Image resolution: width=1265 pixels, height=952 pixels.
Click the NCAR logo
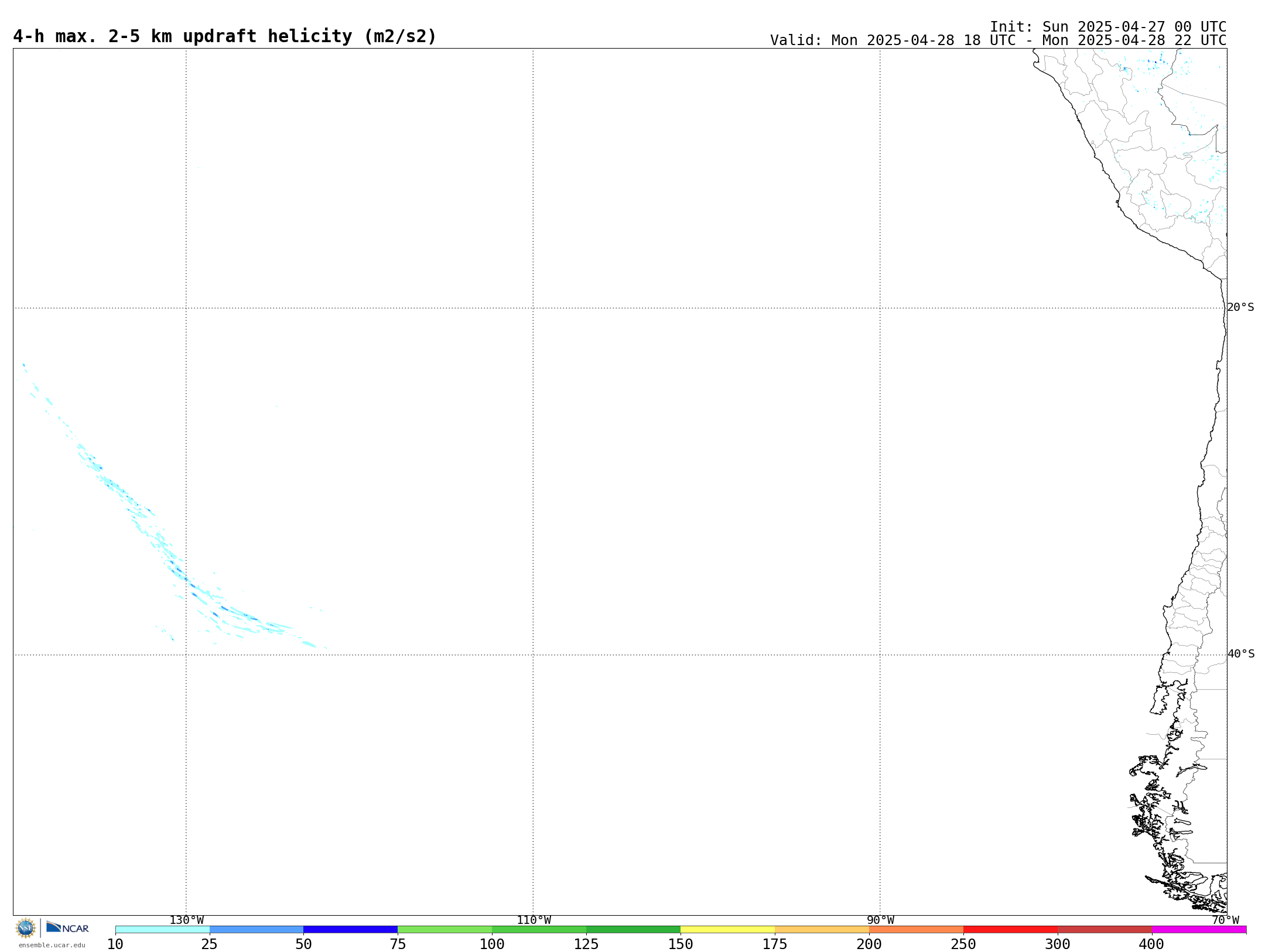pyautogui.click(x=67, y=927)
